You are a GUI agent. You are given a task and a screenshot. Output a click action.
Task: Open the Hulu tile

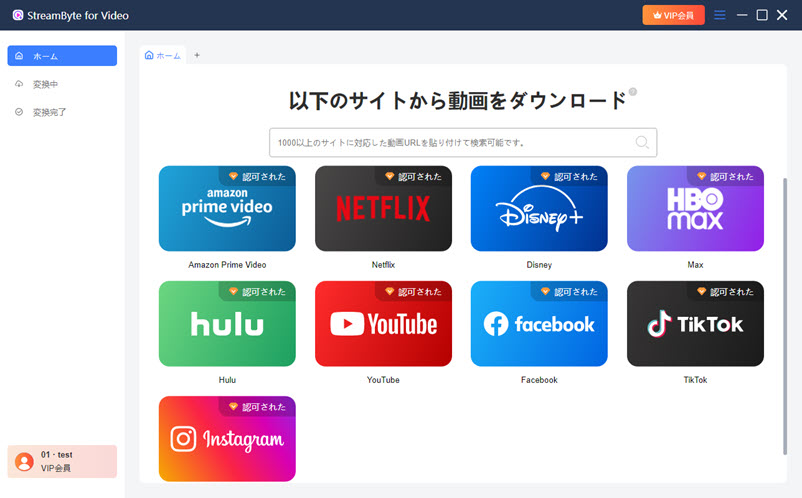pyautogui.click(x=227, y=323)
